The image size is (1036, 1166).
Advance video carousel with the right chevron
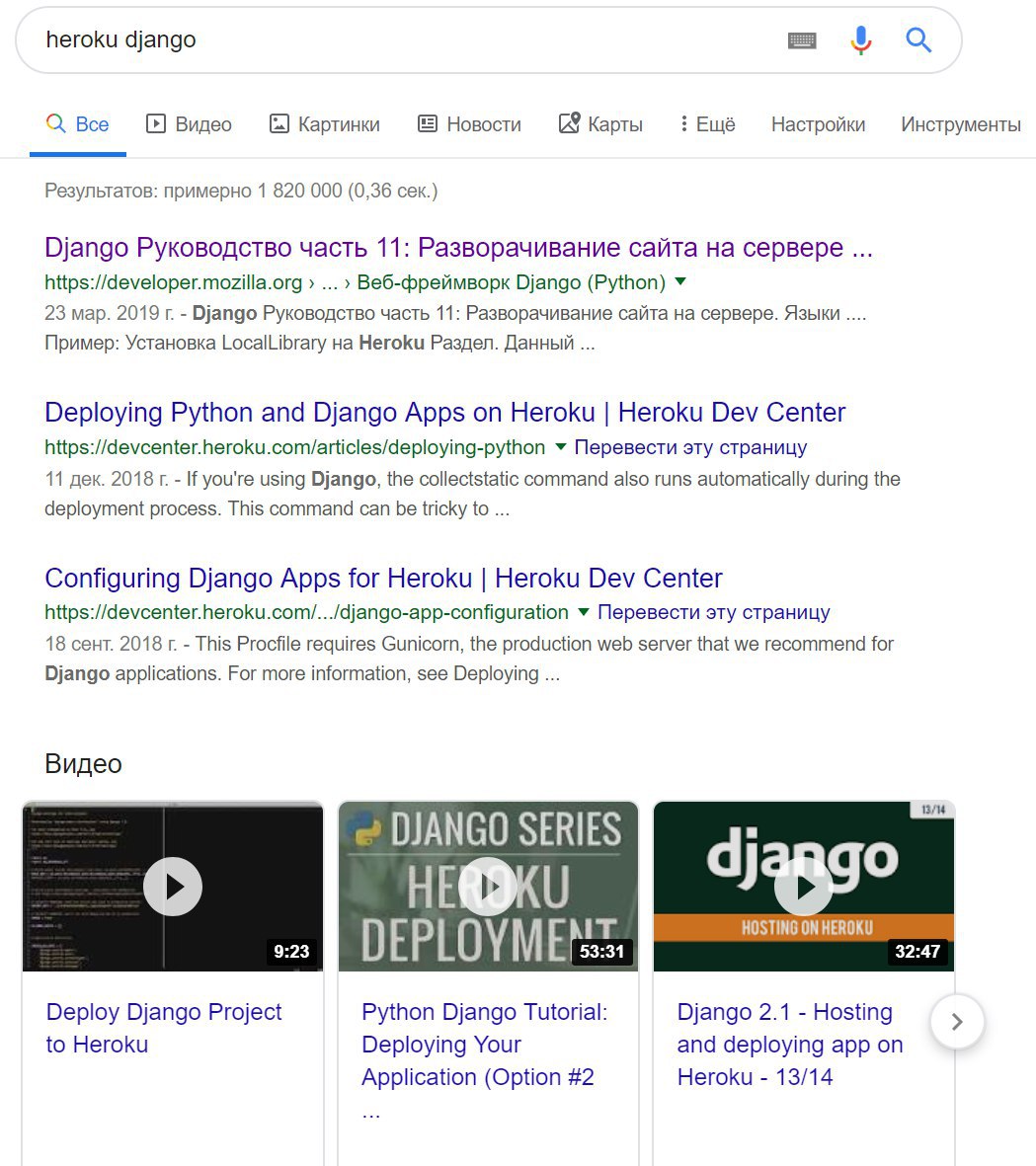(x=957, y=1022)
